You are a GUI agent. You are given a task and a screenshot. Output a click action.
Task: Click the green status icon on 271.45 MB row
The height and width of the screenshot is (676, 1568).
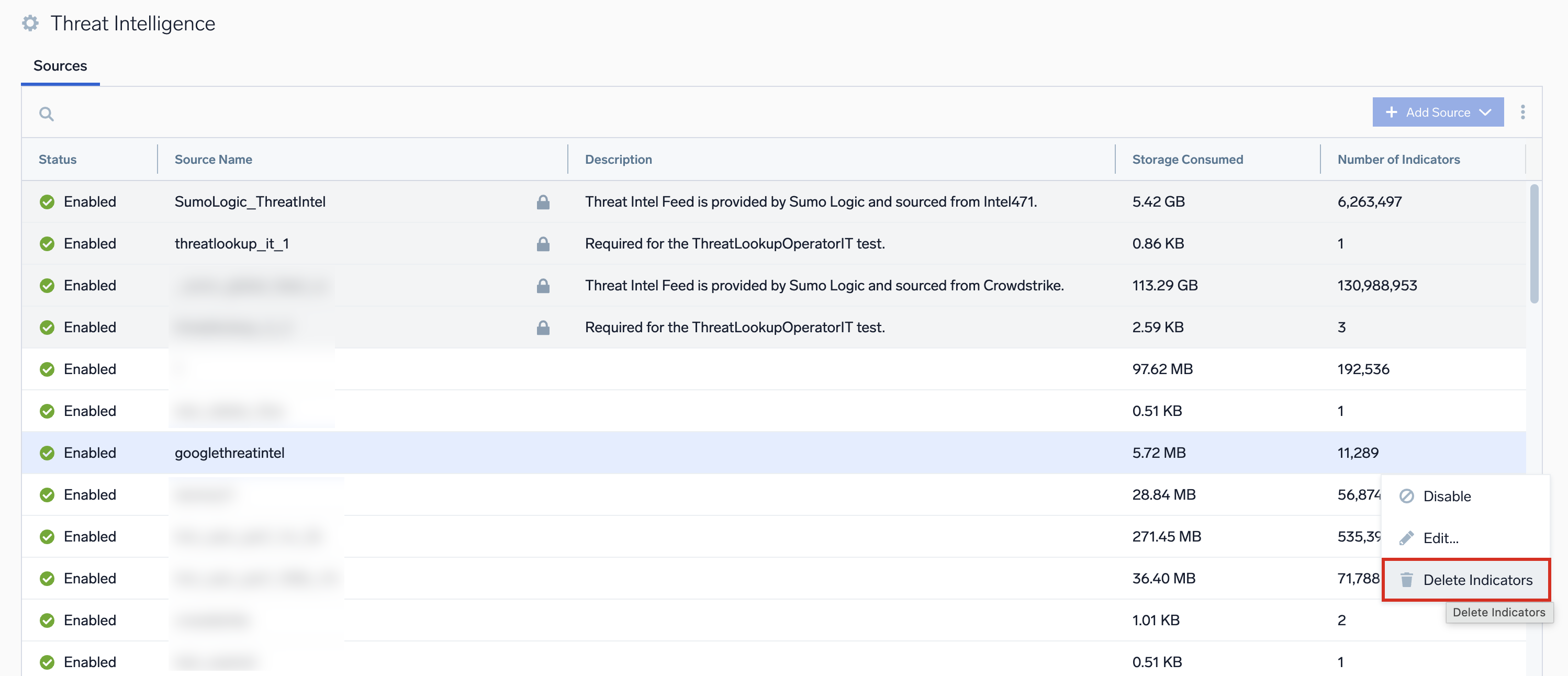click(x=47, y=537)
